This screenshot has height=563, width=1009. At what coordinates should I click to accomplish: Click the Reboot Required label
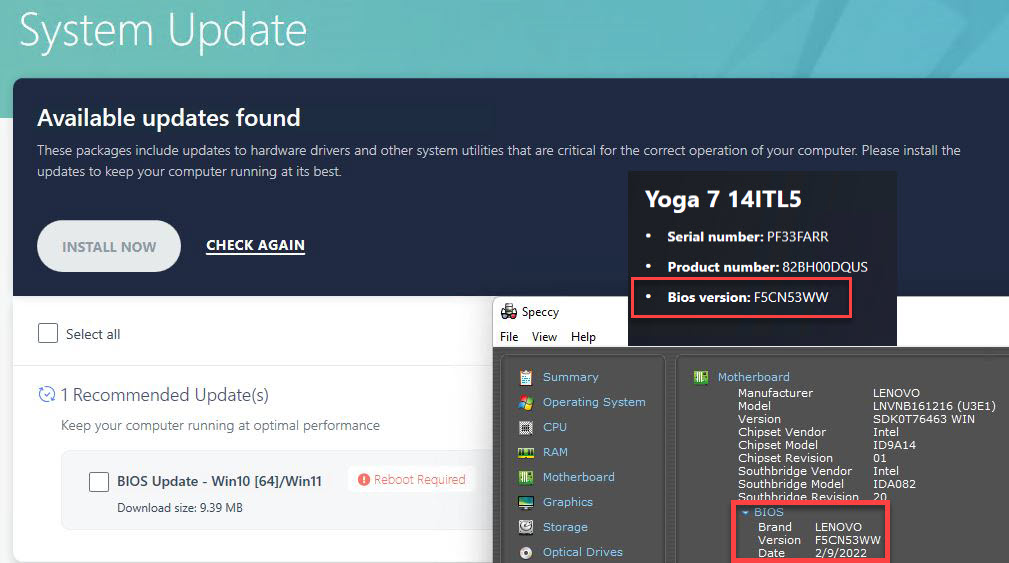[420, 479]
